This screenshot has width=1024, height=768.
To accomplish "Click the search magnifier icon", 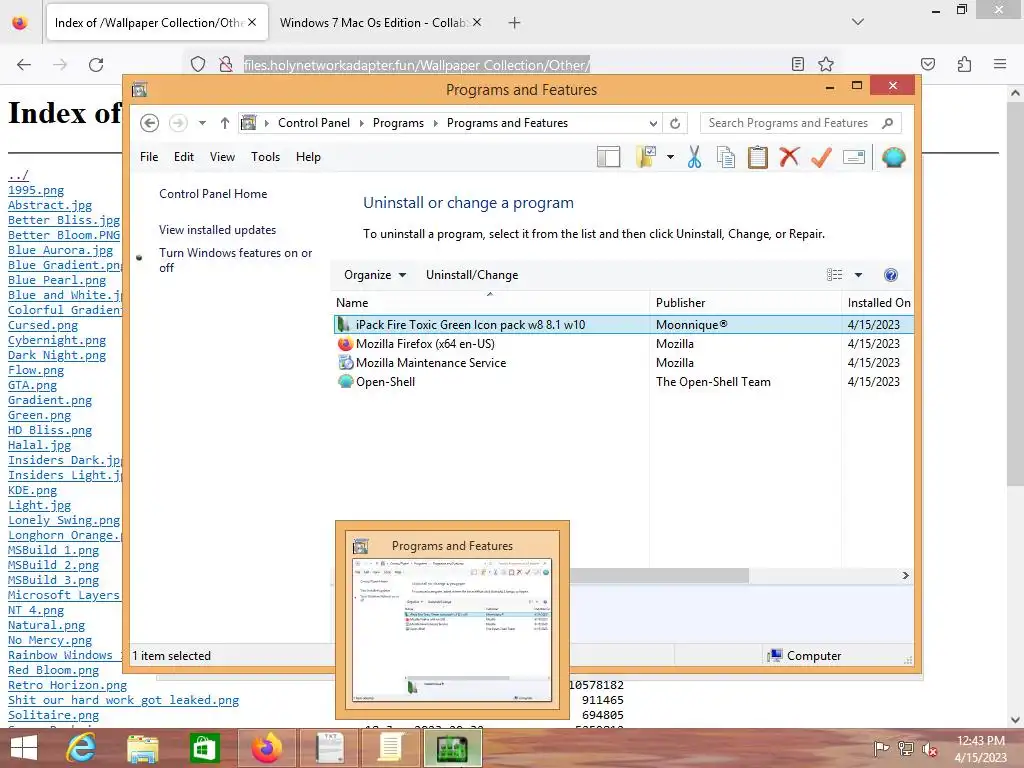I will point(887,123).
